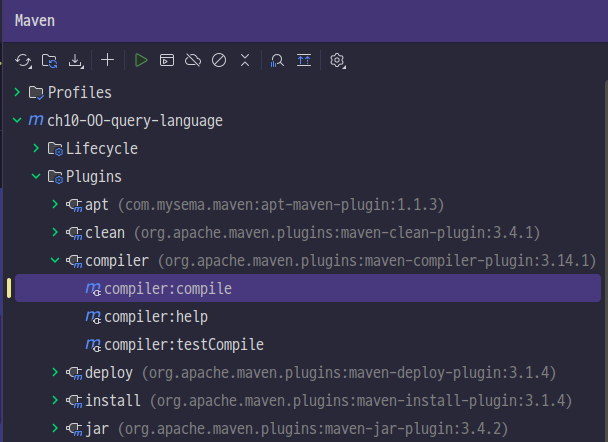The width and height of the screenshot is (608, 442).
Task: Expand the Lifecycle folder
Action: pos(36,148)
